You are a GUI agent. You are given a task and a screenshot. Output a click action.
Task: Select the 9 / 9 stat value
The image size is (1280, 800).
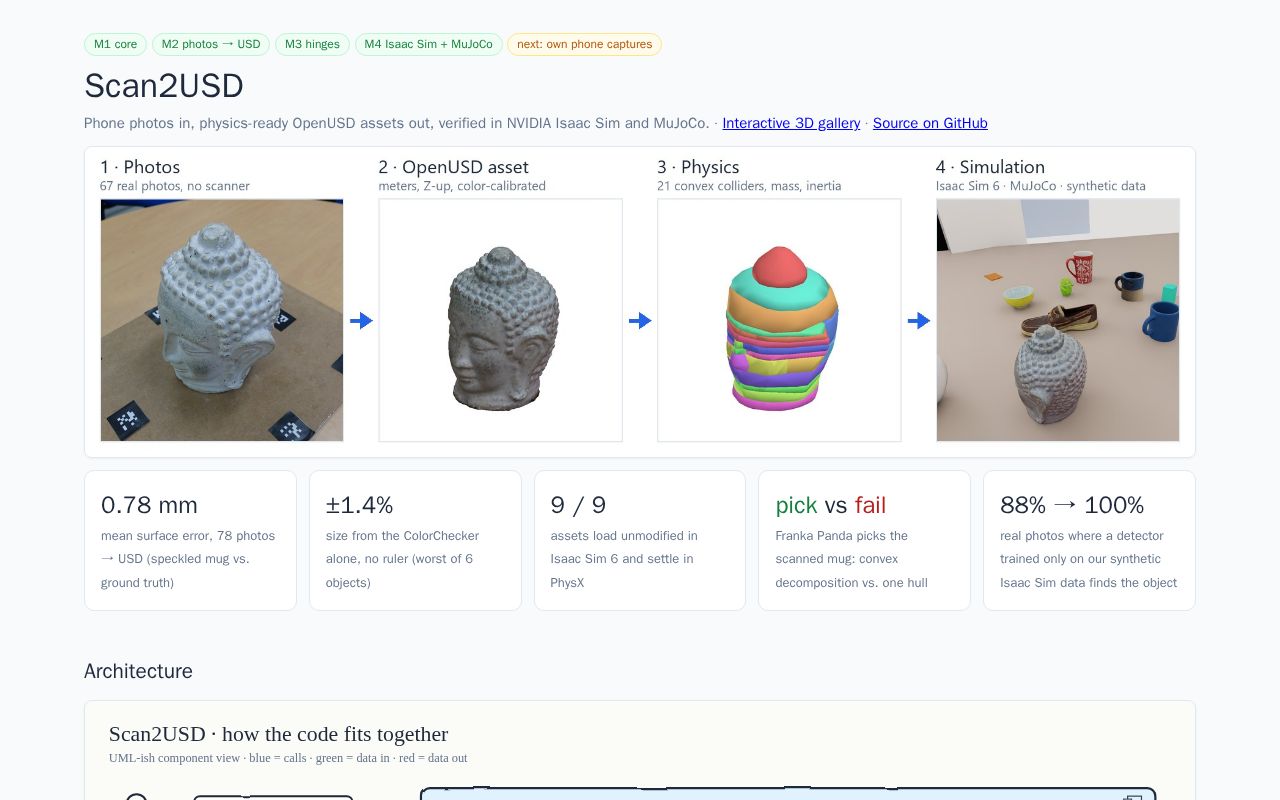pos(578,505)
